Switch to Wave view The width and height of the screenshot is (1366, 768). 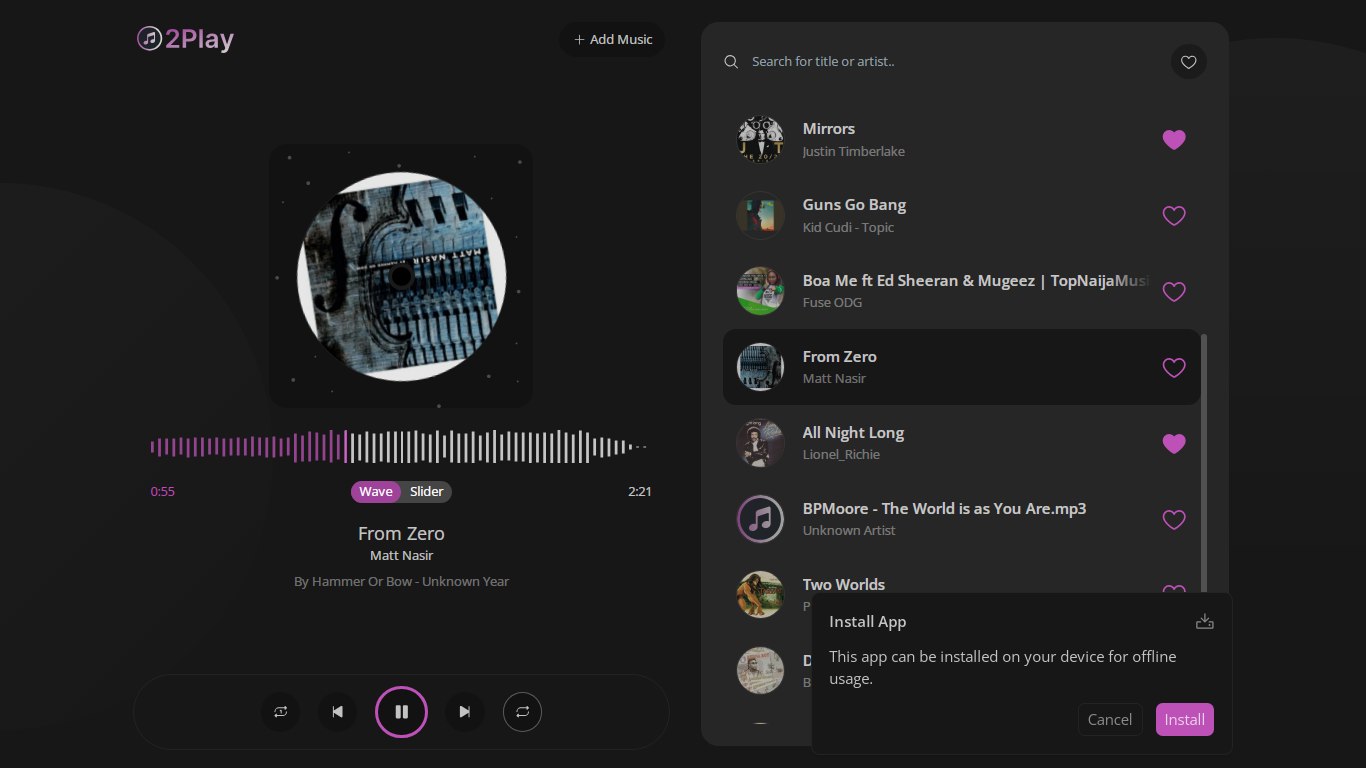tap(376, 492)
